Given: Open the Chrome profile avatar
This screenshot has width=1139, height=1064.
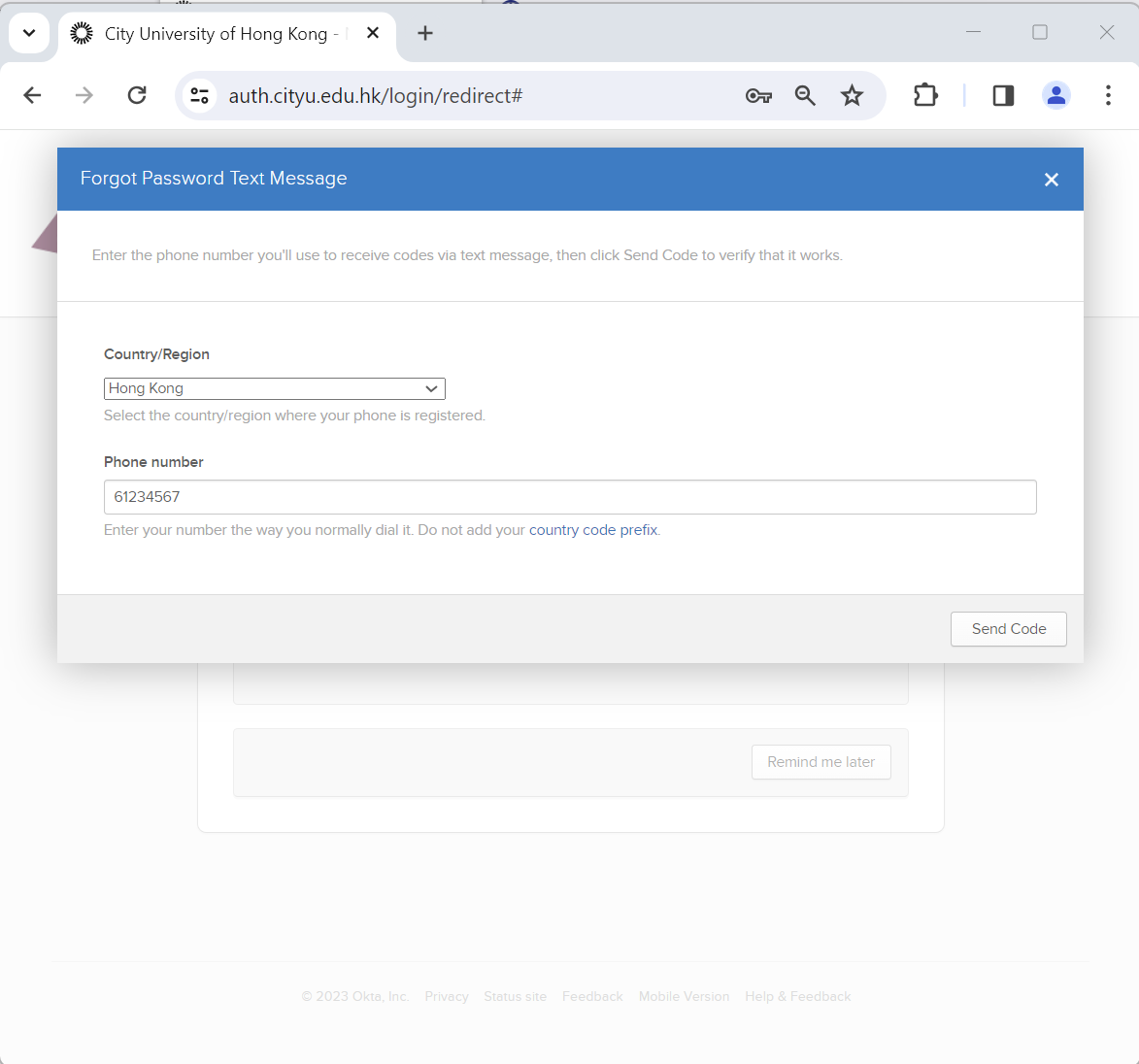Looking at the screenshot, I should (x=1055, y=95).
